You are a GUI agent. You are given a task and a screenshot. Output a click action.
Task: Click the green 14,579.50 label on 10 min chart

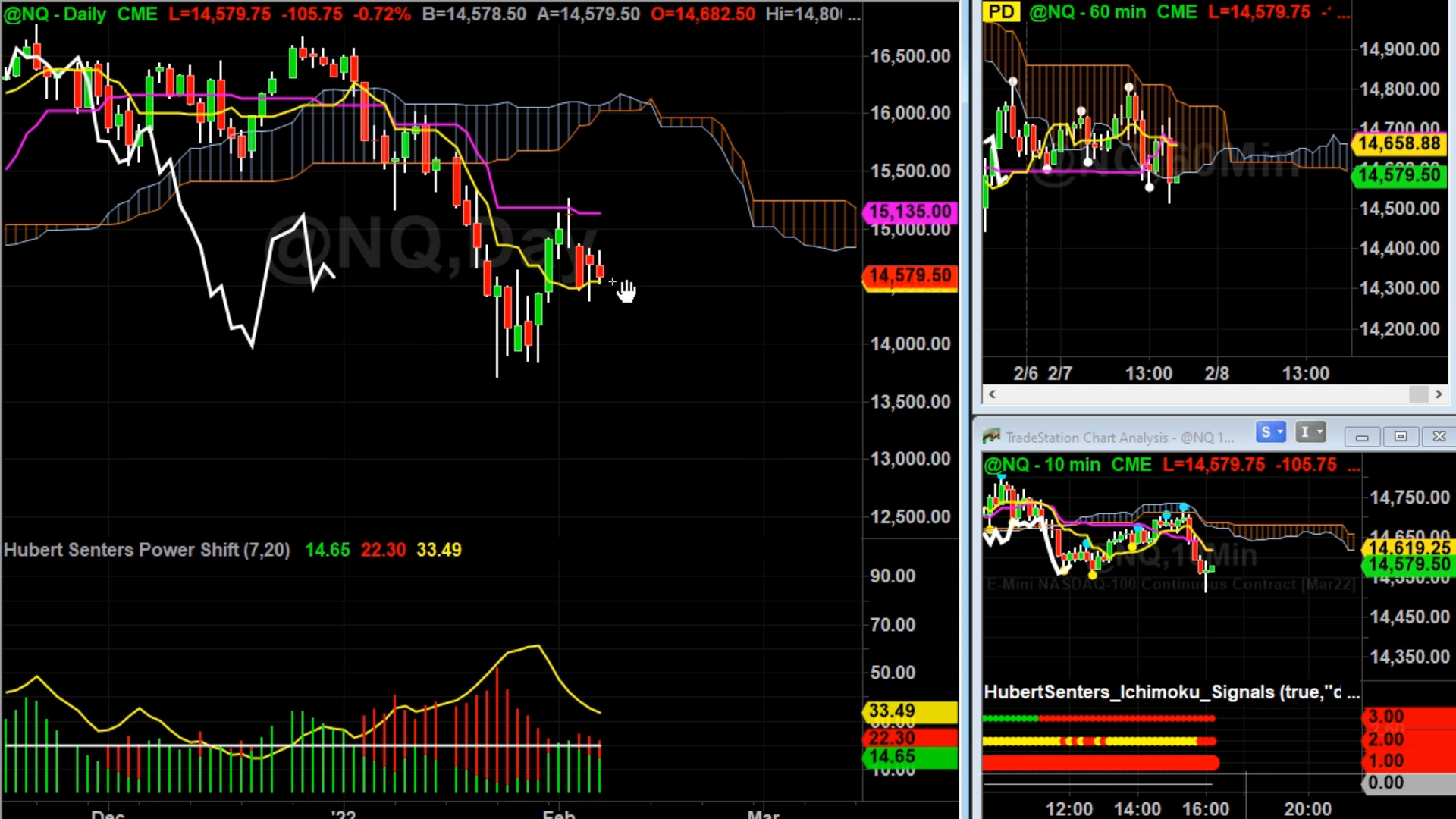click(x=1409, y=564)
